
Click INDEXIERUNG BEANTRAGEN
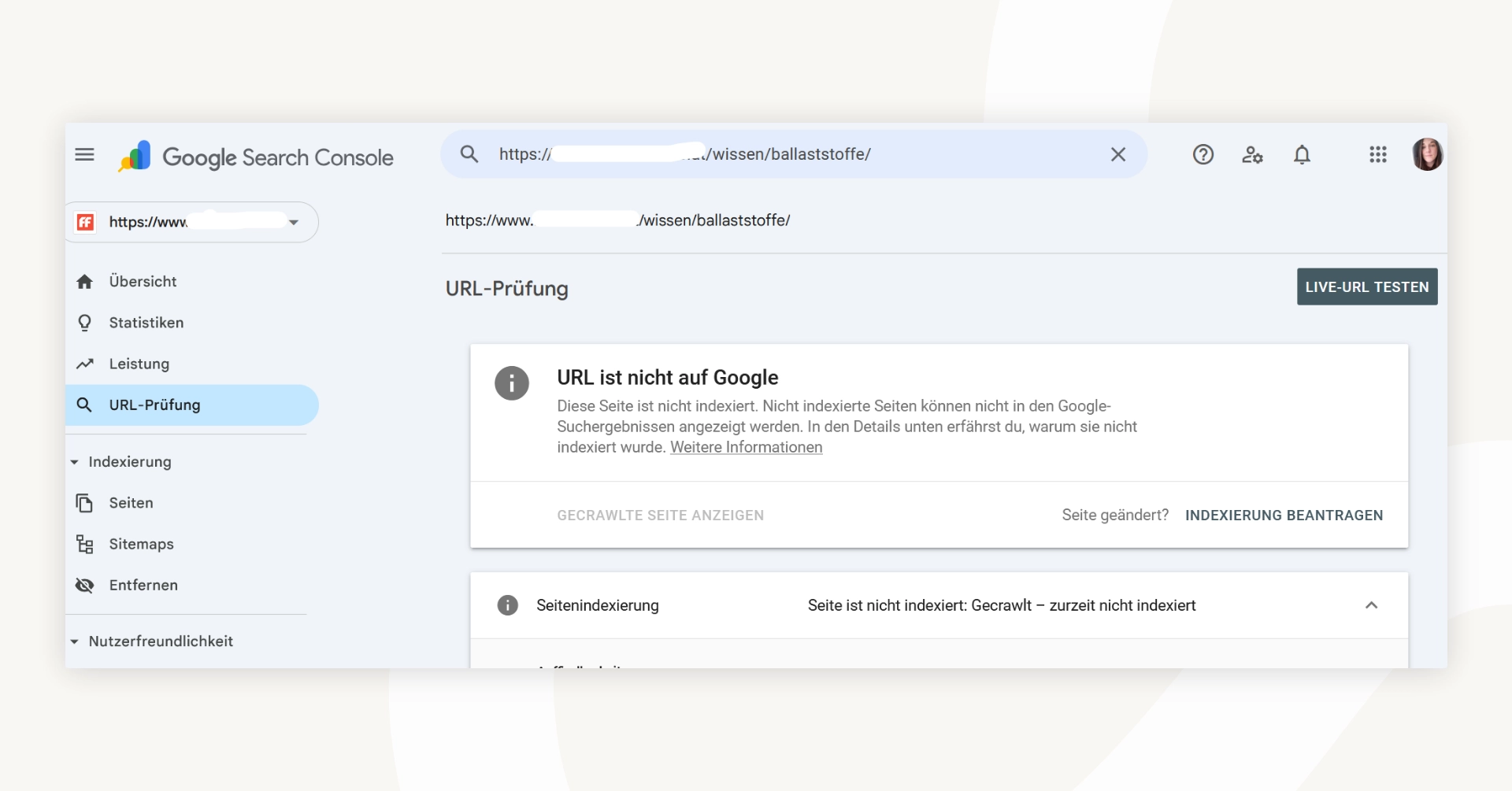[1285, 515]
